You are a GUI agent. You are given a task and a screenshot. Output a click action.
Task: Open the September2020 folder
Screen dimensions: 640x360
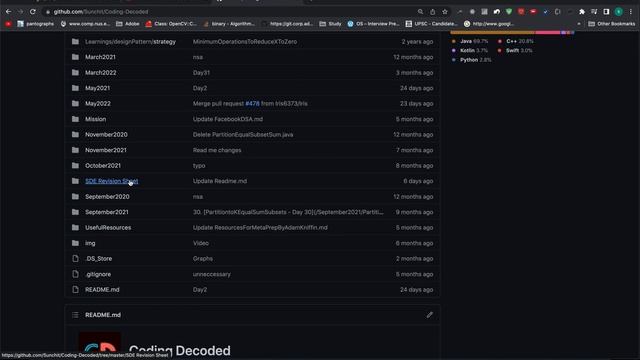[x=107, y=197]
